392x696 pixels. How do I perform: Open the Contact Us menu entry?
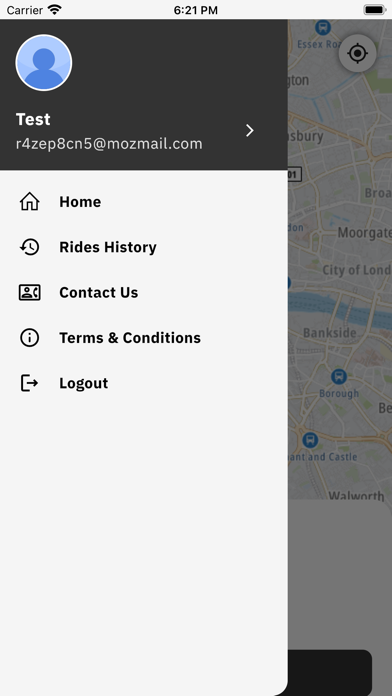tap(144, 293)
